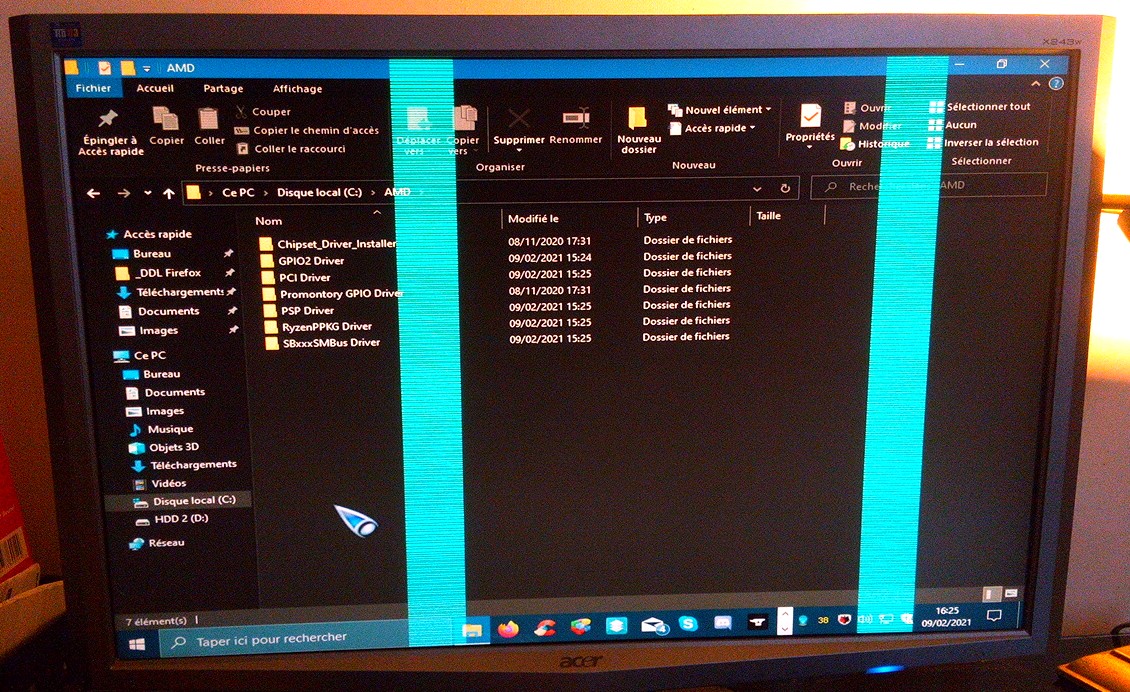
Task: Switch to the Accueil ribbon tab
Action: 155,88
